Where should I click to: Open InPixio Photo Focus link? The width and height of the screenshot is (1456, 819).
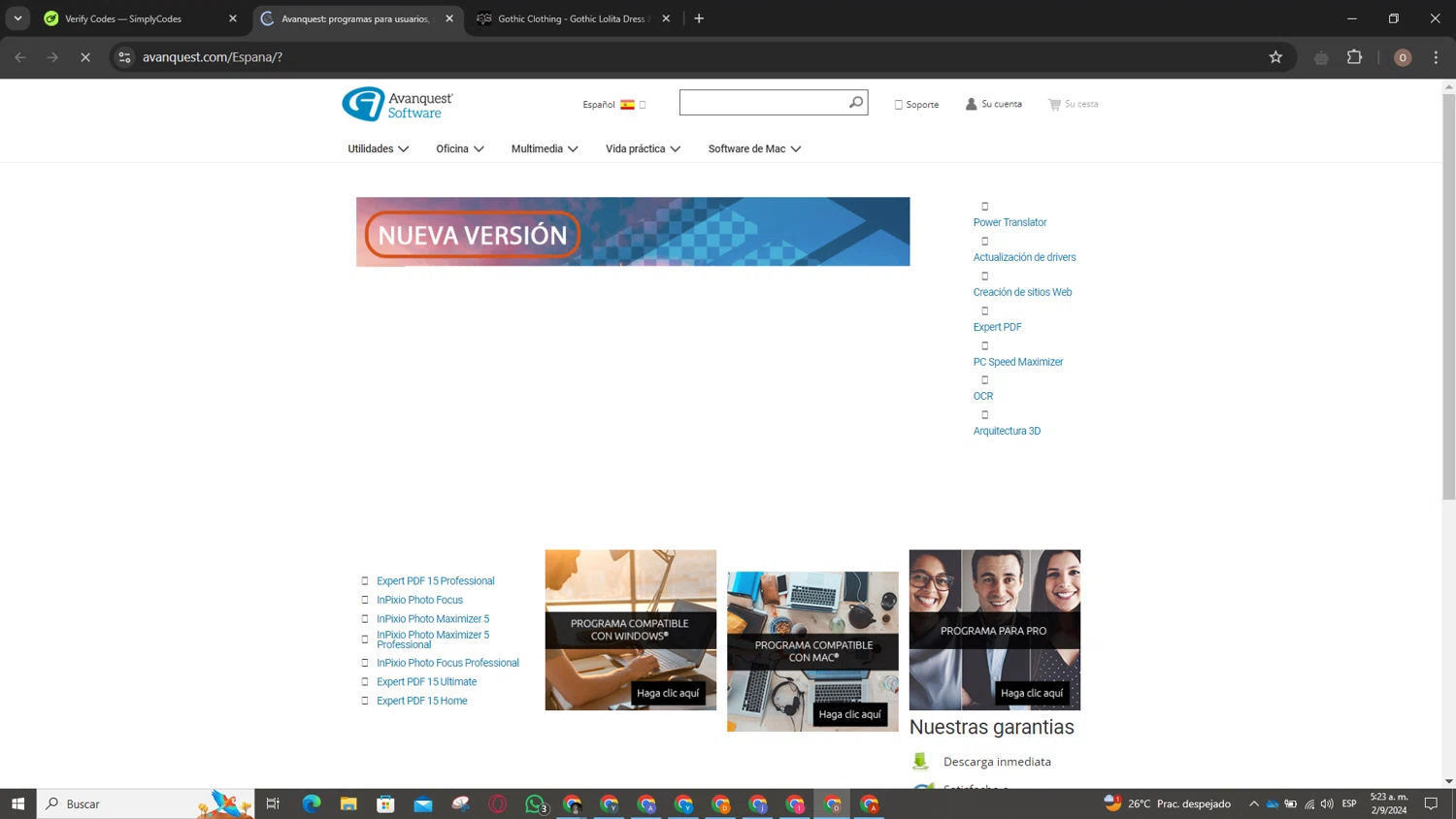click(x=419, y=600)
